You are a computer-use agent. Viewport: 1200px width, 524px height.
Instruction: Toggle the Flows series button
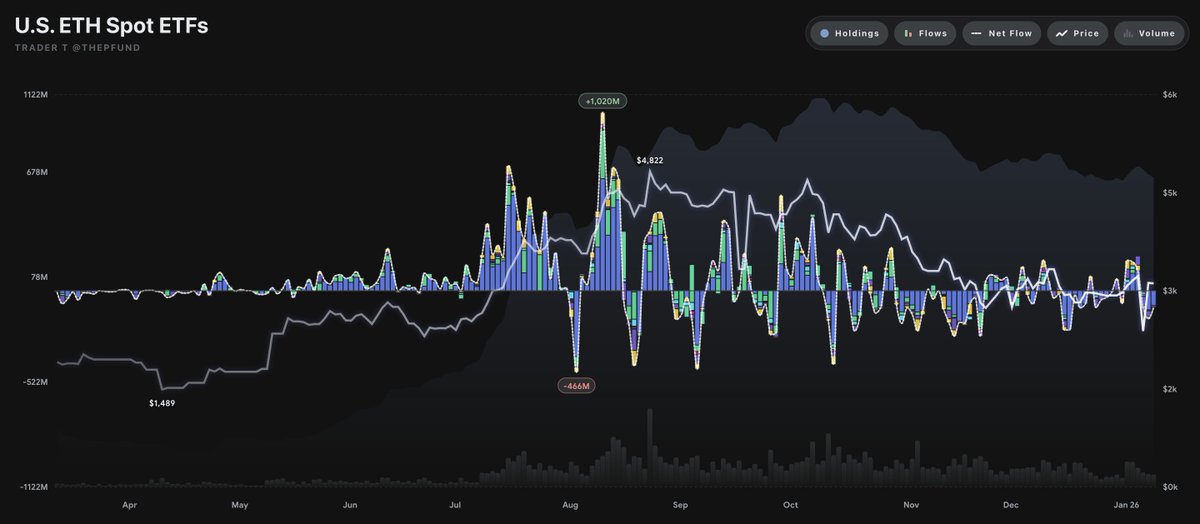pos(925,33)
